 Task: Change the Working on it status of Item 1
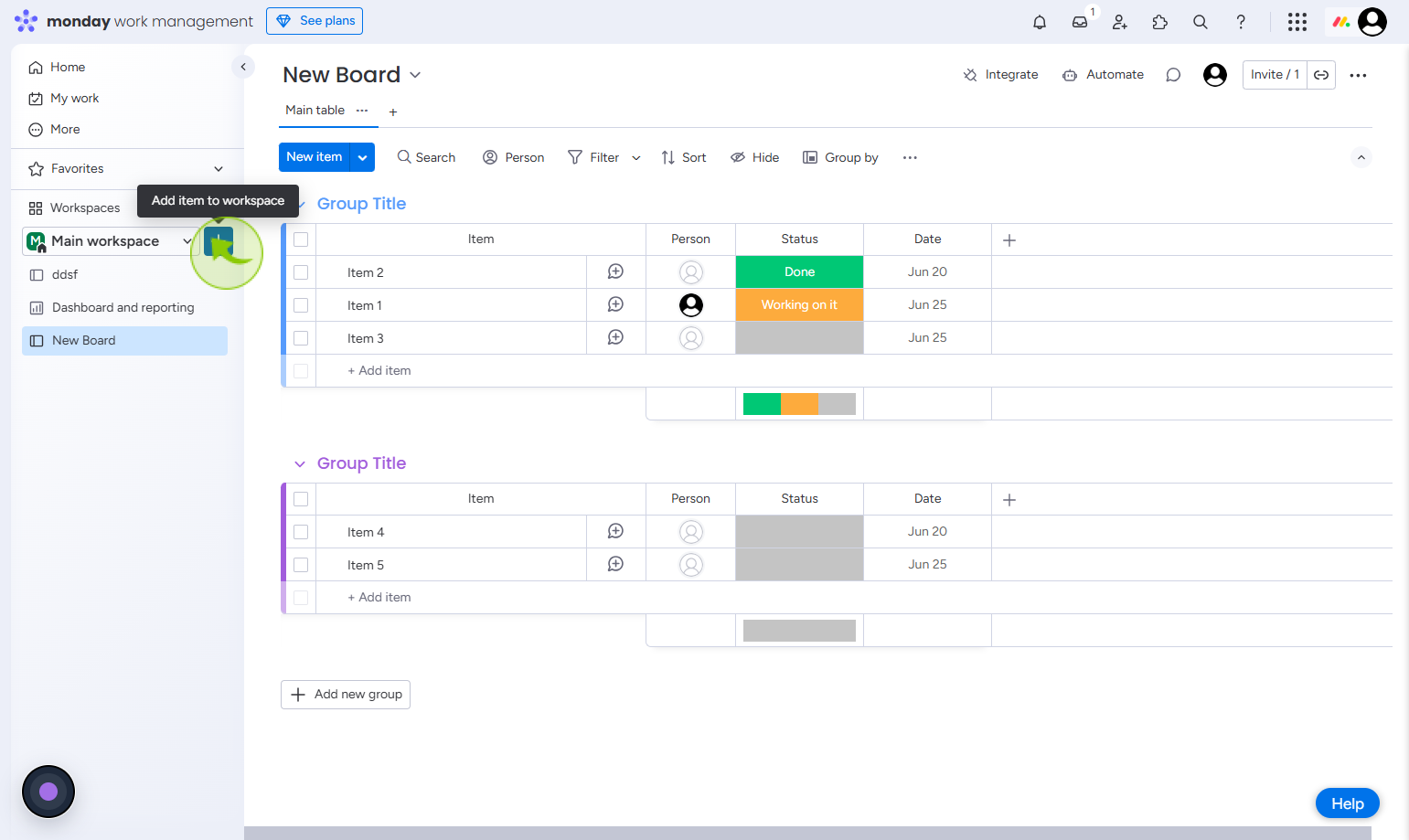(x=799, y=305)
